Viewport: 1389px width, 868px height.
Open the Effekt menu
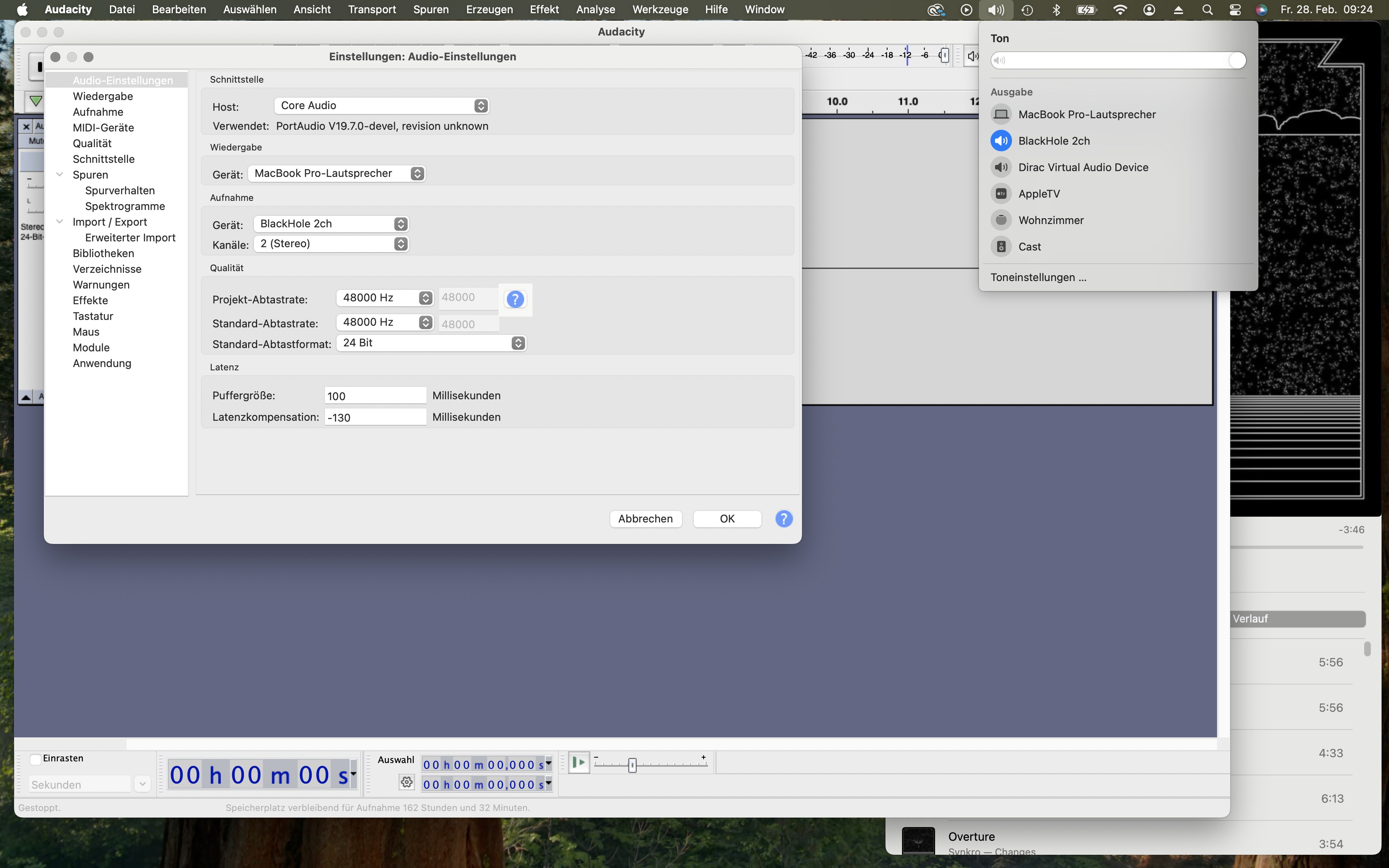pos(544,10)
